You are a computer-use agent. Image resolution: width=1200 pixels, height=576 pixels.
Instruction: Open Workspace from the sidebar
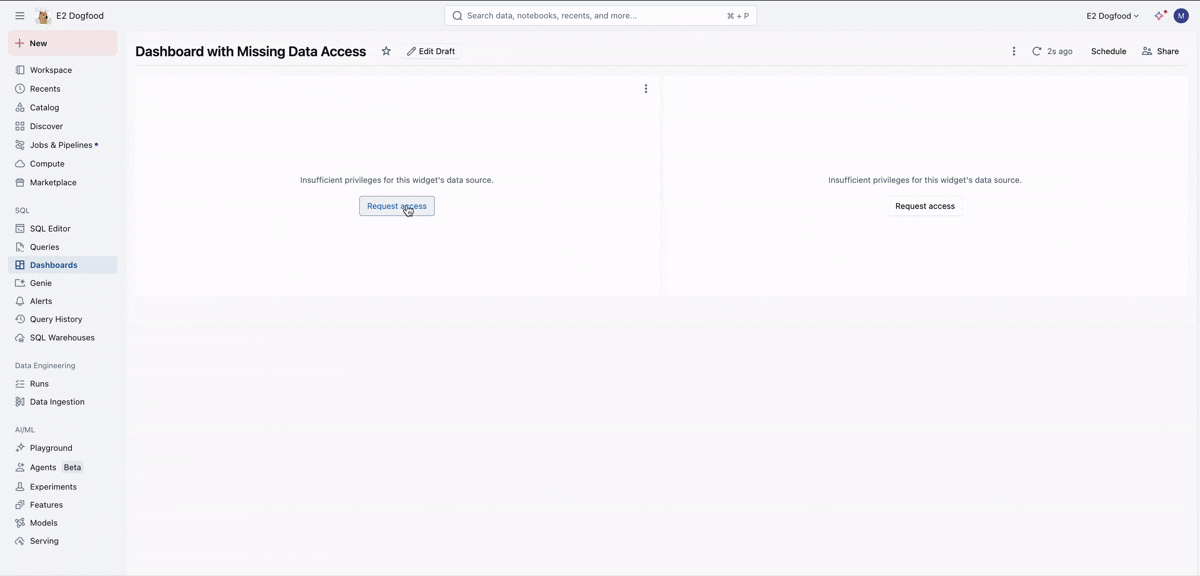pos(62,70)
